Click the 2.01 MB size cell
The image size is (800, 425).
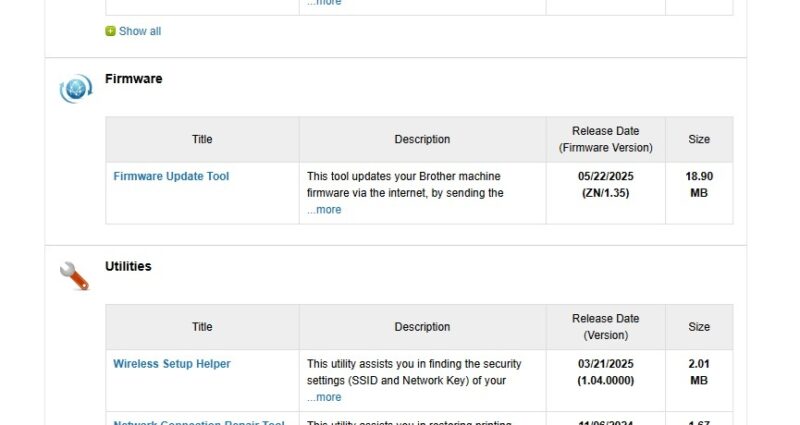point(699,371)
